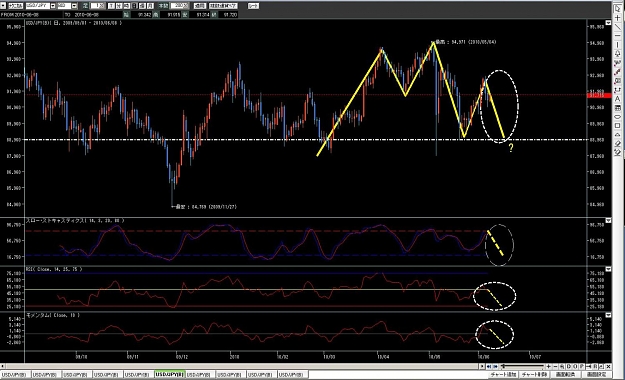Click the horizontal chart scrollbar track

(x=243, y=366)
